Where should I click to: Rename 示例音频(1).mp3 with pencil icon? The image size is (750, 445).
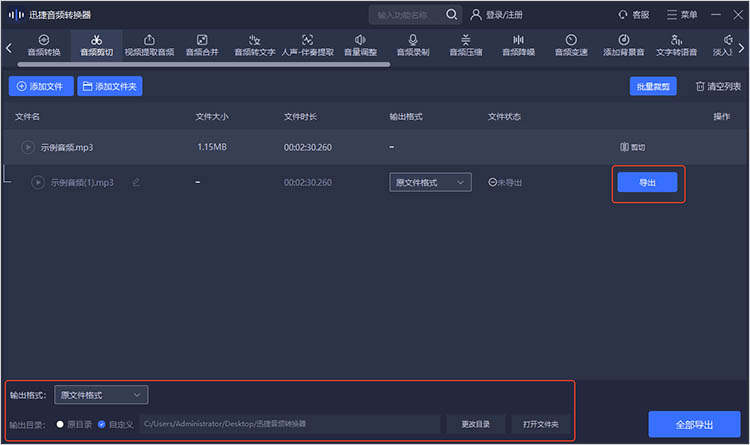click(x=136, y=182)
